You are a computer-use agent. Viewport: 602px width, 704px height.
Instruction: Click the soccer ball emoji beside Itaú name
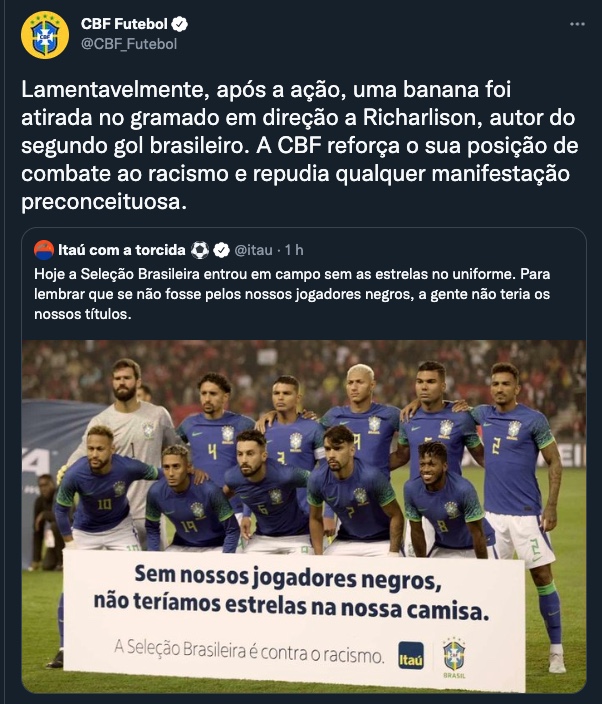(200, 250)
